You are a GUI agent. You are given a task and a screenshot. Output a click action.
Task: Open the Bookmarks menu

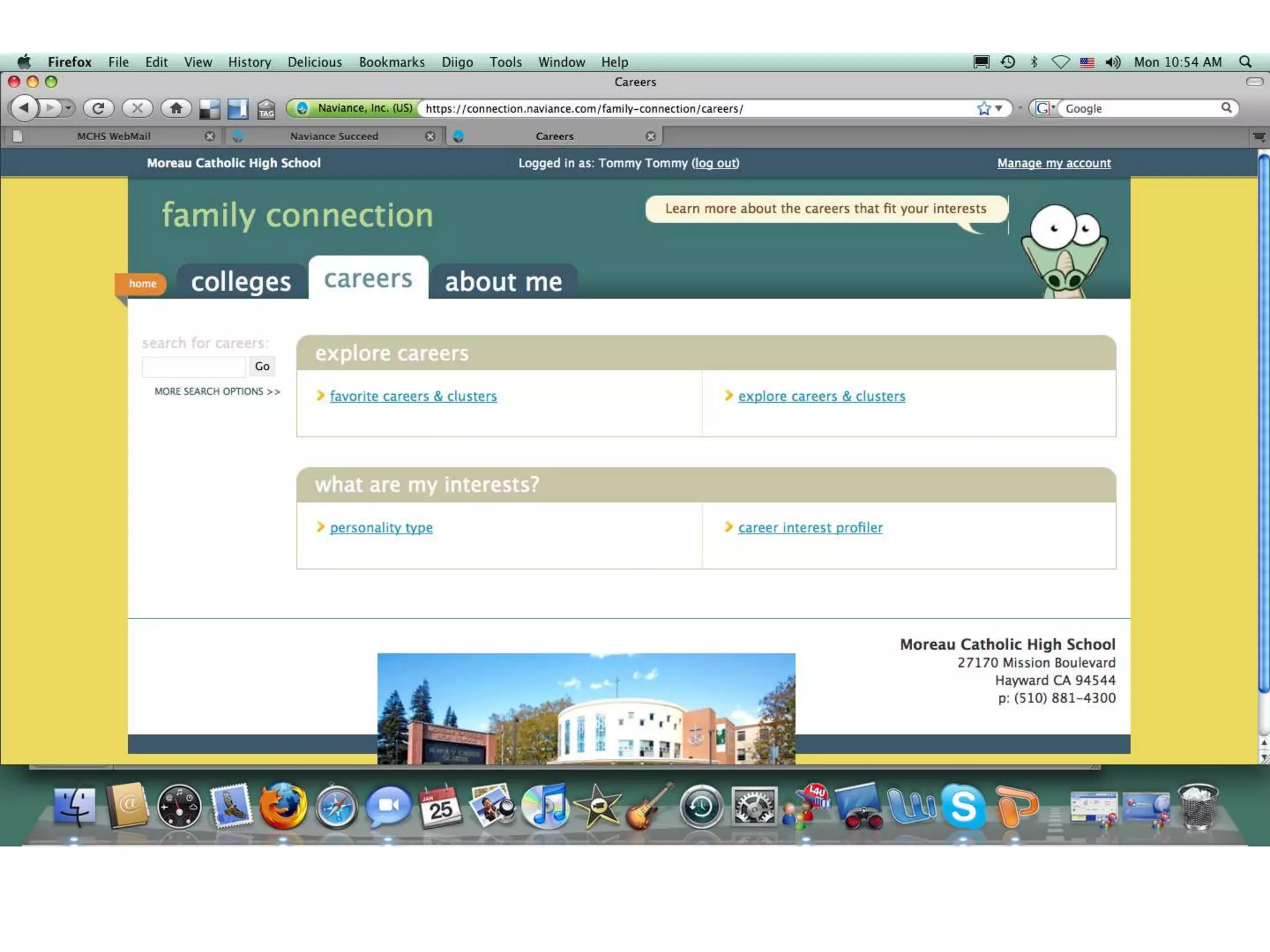pyautogui.click(x=391, y=62)
